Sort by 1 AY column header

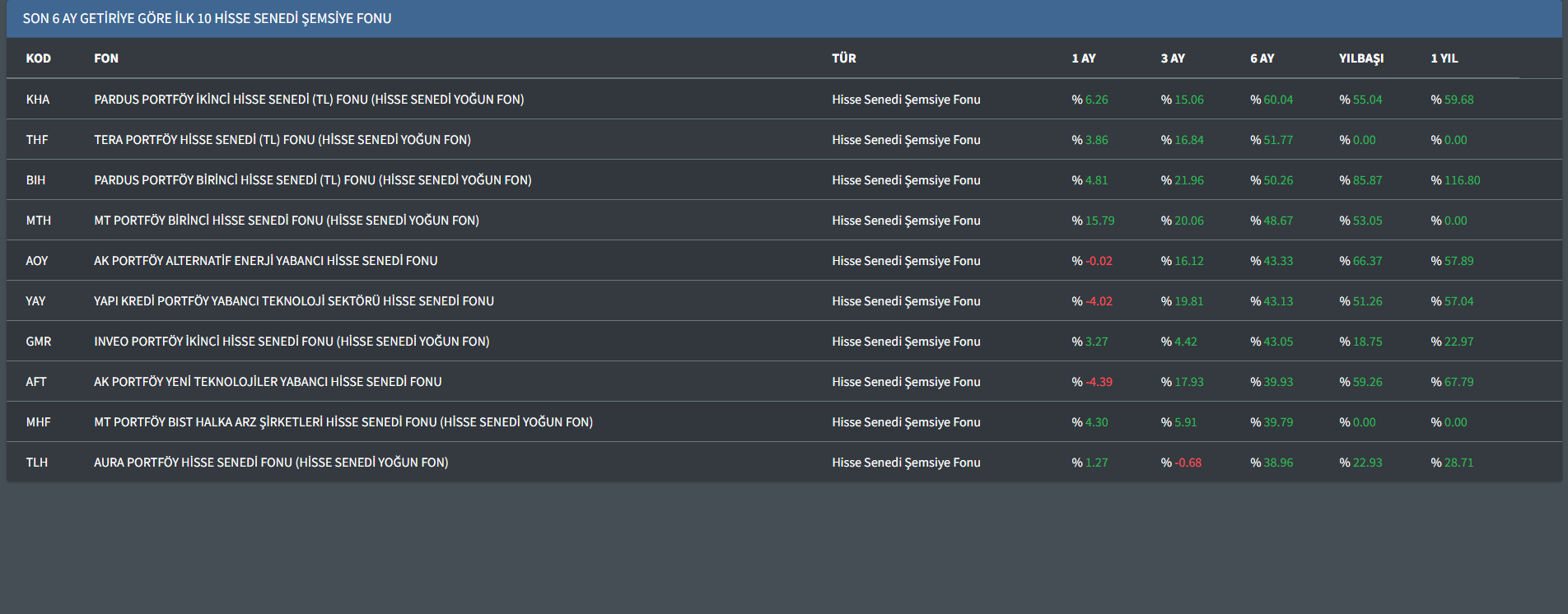pos(1083,58)
